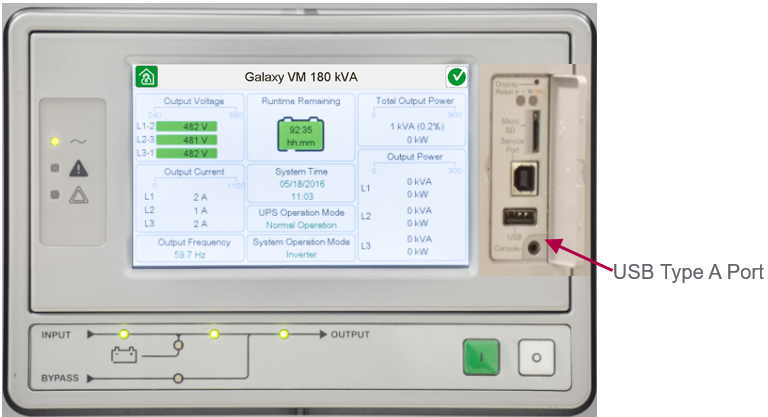Click the LED beside the black warning triangle
The image size is (768, 417).
click(x=55, y=168)
